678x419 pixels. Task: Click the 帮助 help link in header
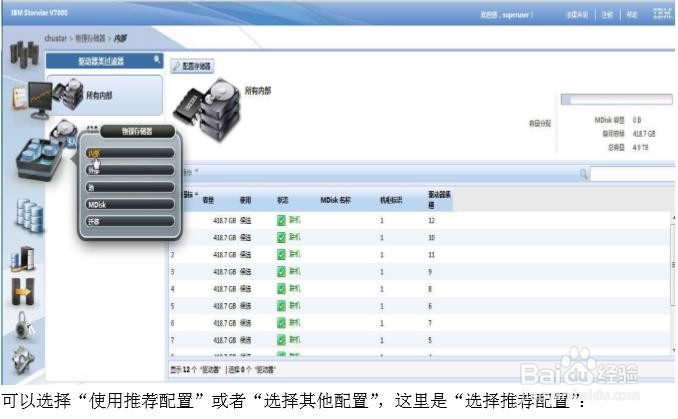[x=632, y=15]
